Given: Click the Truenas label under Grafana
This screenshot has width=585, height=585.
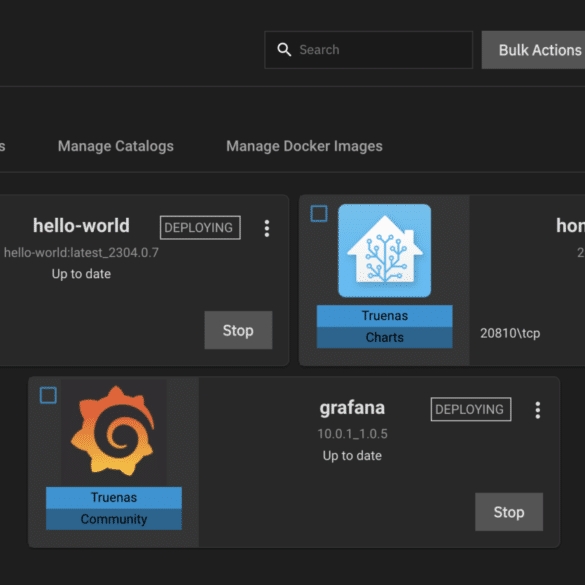Looking at the screenshot, I should pyautogui.click(x=114, y=498).
